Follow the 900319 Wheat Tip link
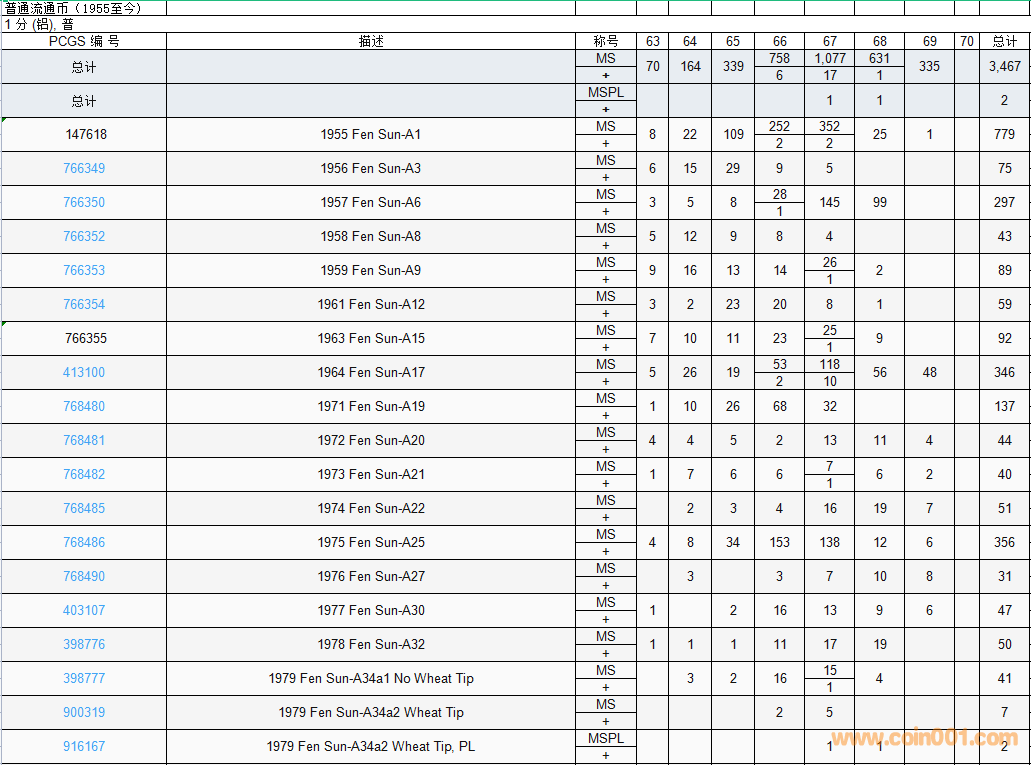The width and height of the screenshot is (1031, 765). pyautogui.click(x=84, y=712)
